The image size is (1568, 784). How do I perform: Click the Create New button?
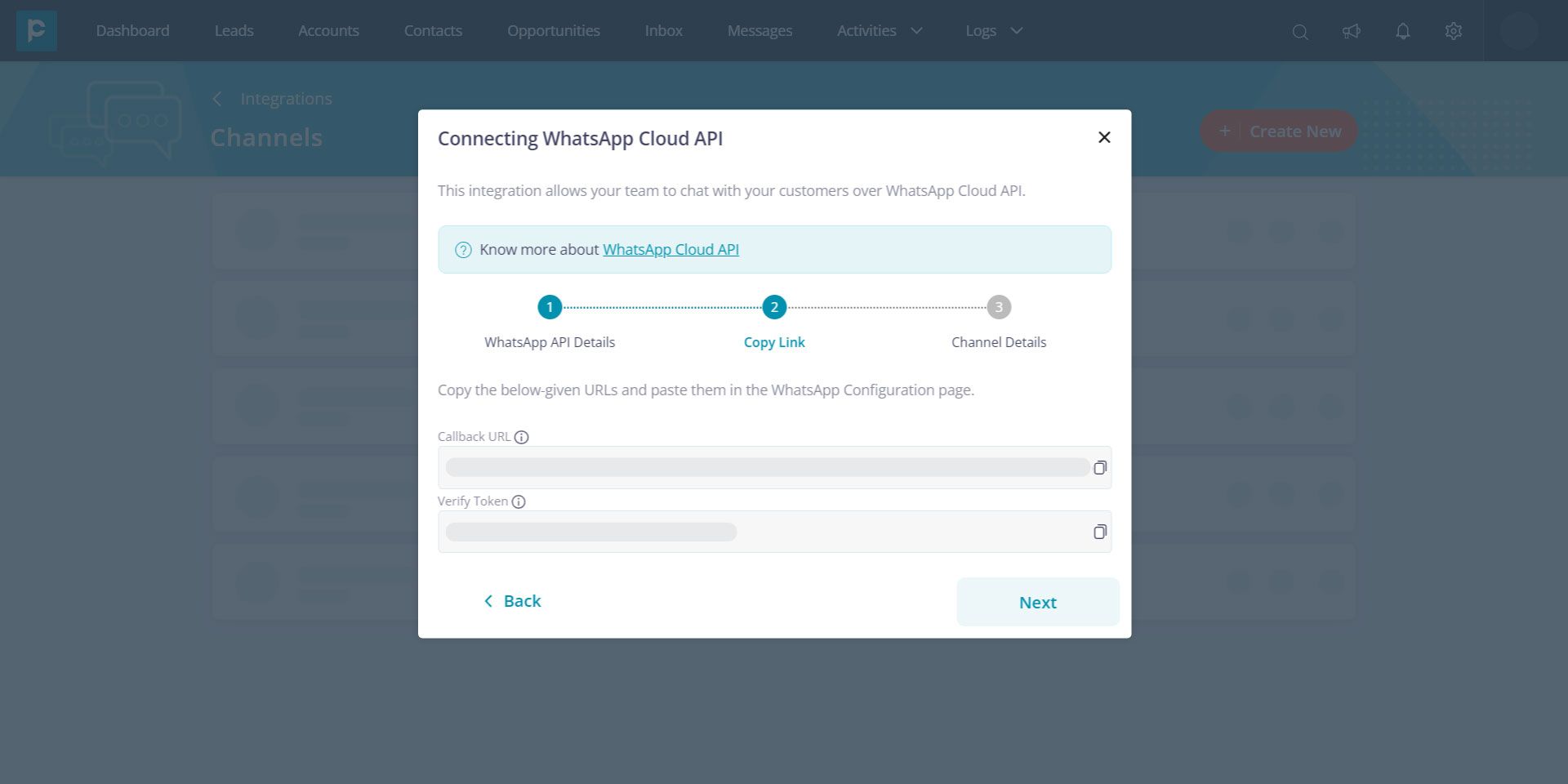1279,131
